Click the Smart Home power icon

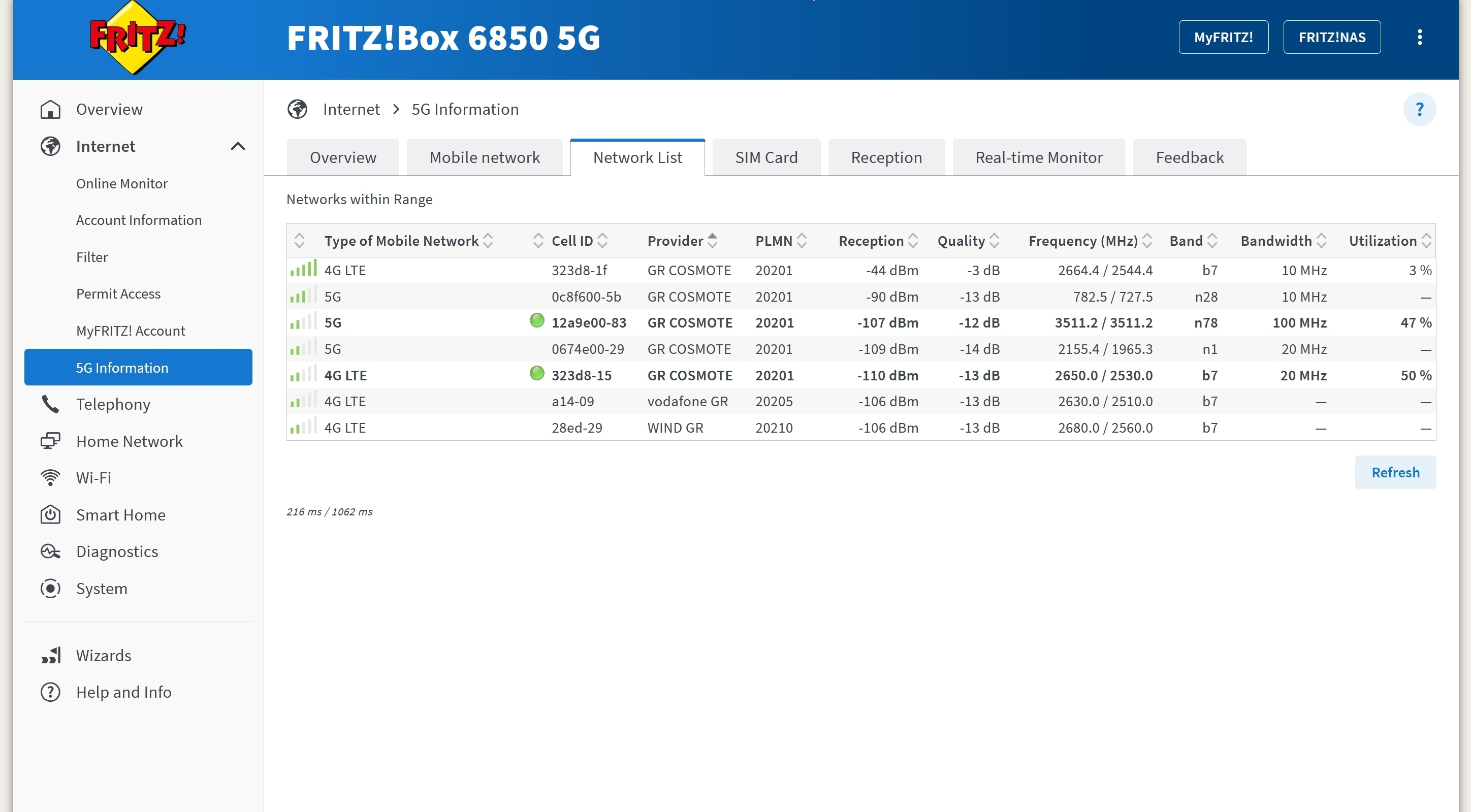click(x=50, y=515)
